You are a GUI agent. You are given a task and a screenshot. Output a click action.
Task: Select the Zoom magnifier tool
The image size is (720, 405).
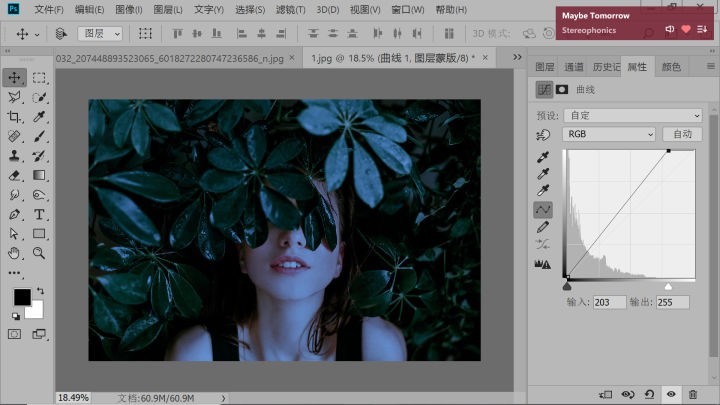(39, 253)
